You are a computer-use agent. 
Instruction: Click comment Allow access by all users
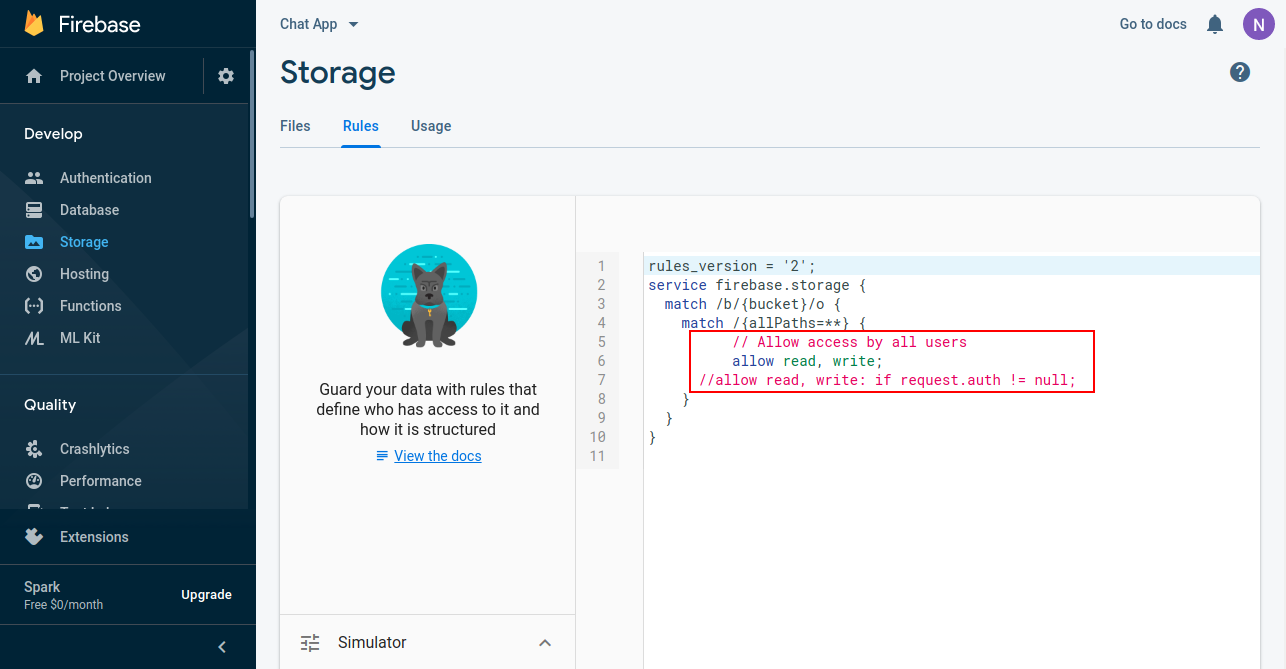click(x=849, y=342)
